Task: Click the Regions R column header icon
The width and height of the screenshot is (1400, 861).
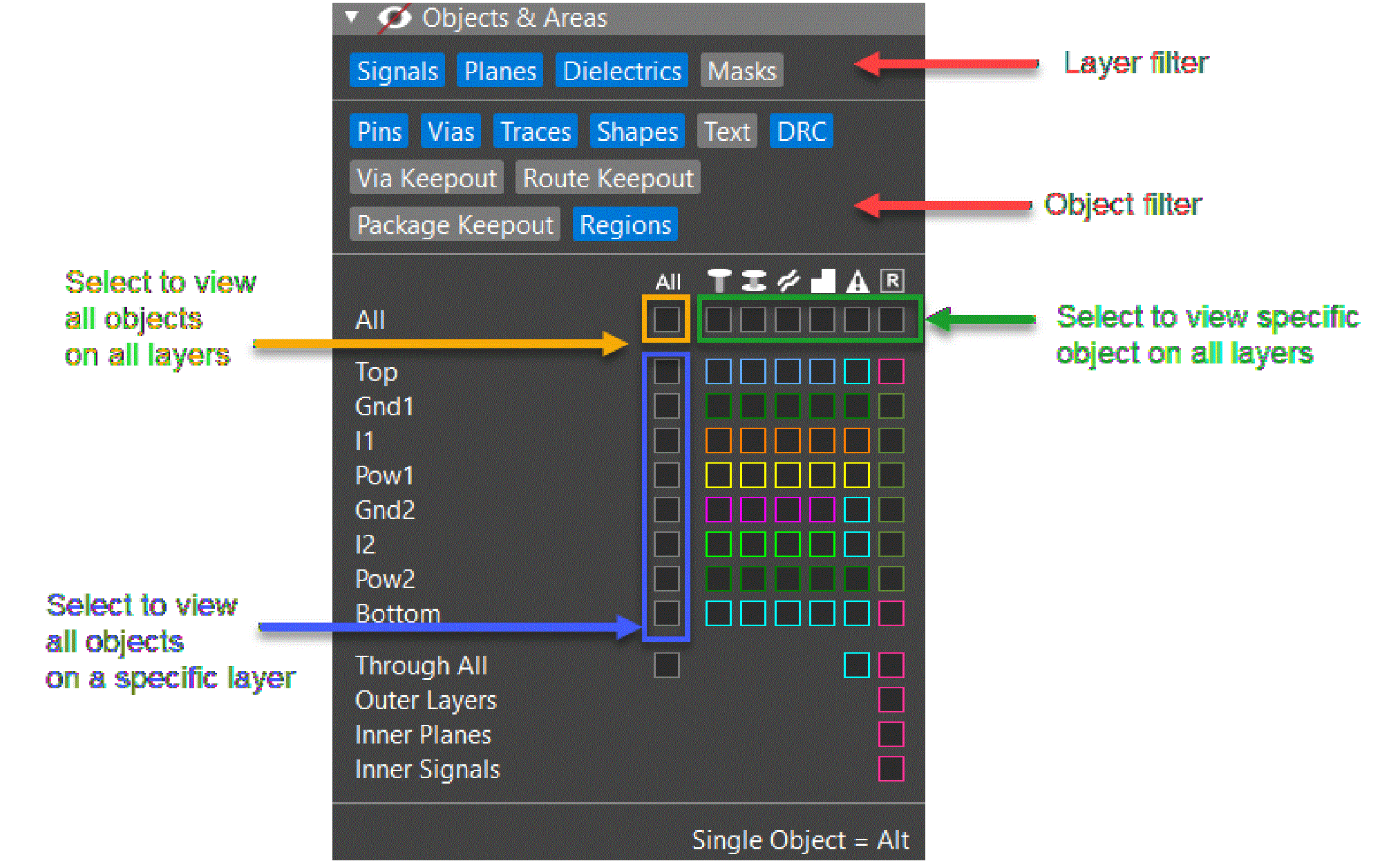Action: click(x=892, y=281)
